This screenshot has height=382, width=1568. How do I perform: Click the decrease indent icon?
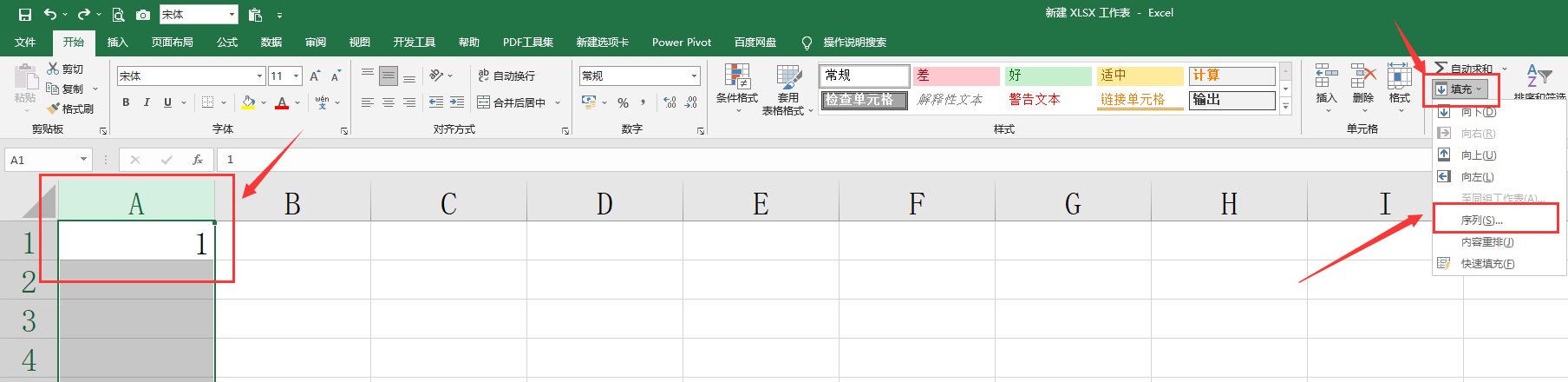pos(436,102)
